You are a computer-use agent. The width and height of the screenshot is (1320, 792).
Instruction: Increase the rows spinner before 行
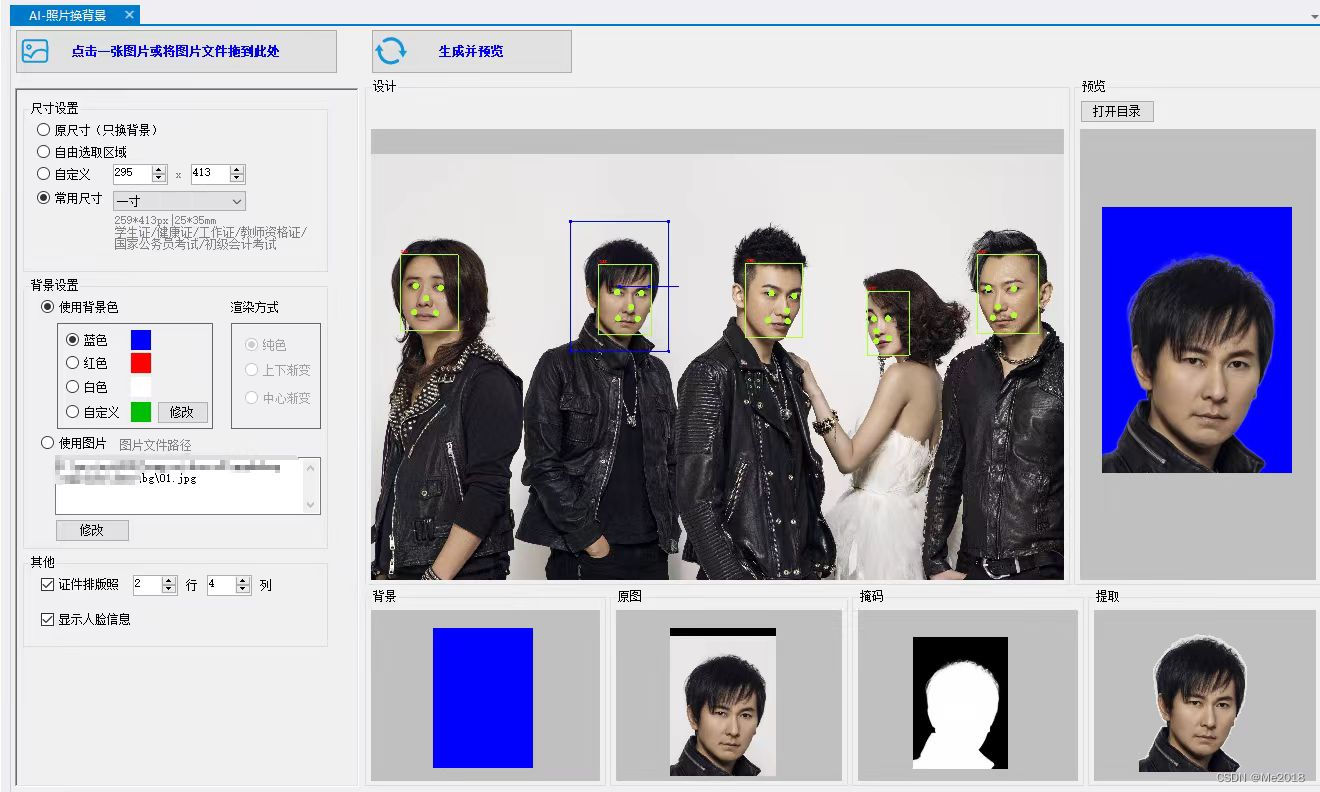tap(169, 581)
